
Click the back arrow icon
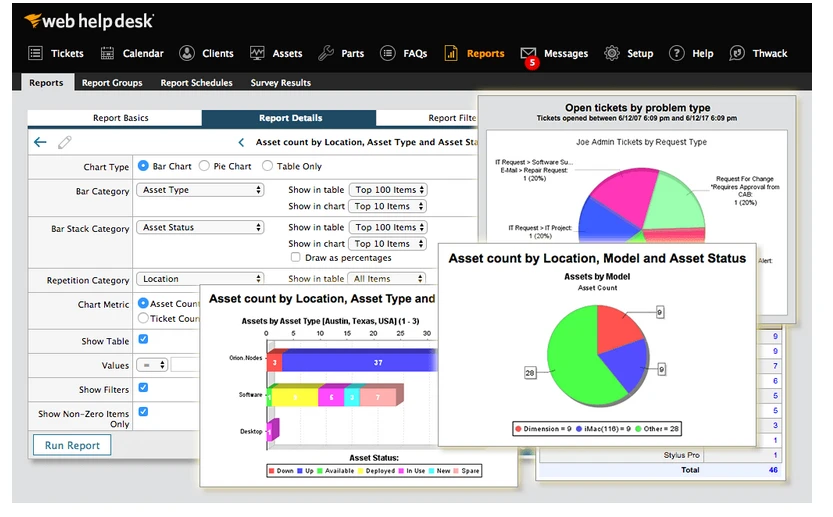[40, 142]
